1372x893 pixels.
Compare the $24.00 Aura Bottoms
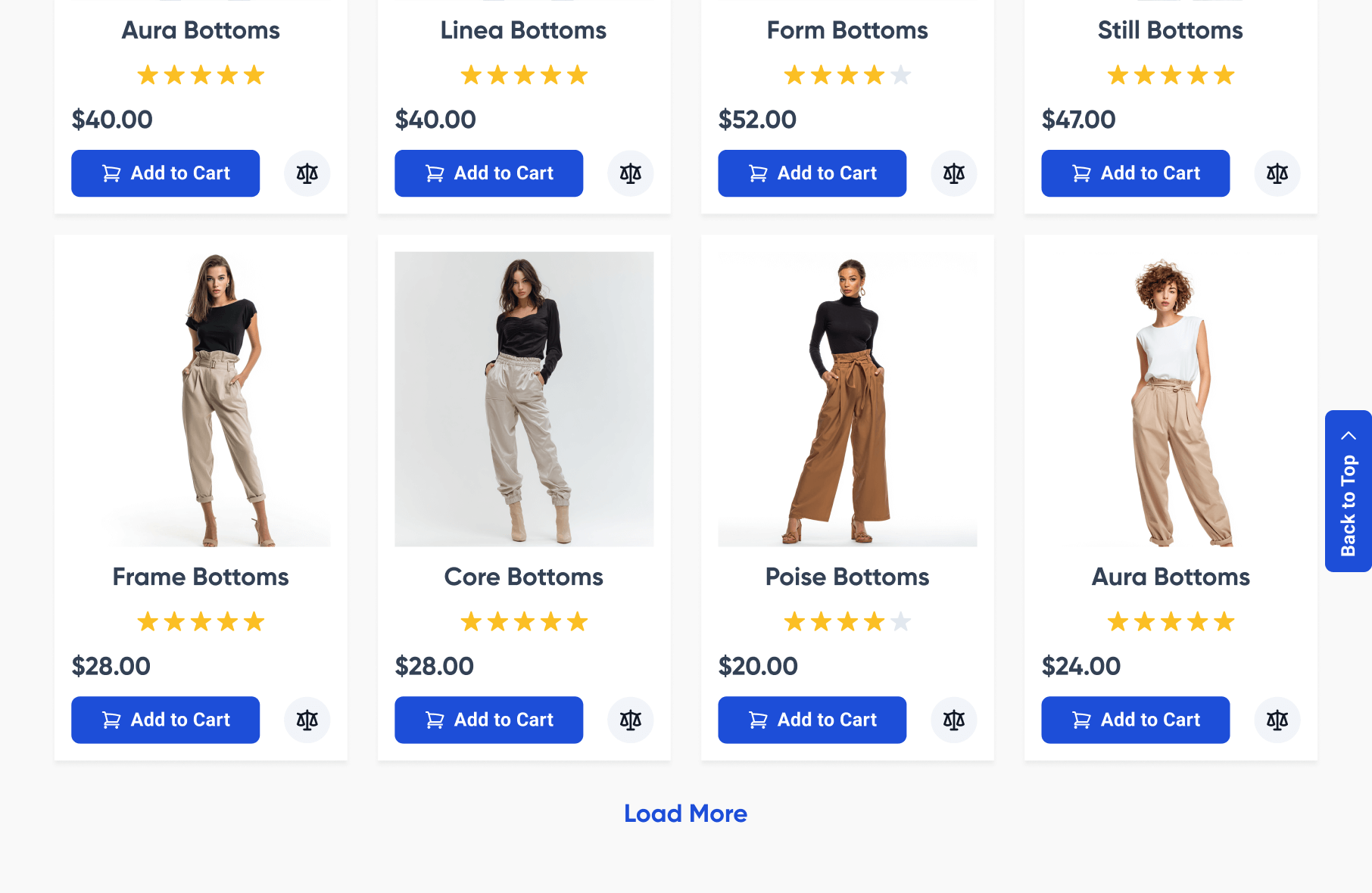tap(1277, 720)
